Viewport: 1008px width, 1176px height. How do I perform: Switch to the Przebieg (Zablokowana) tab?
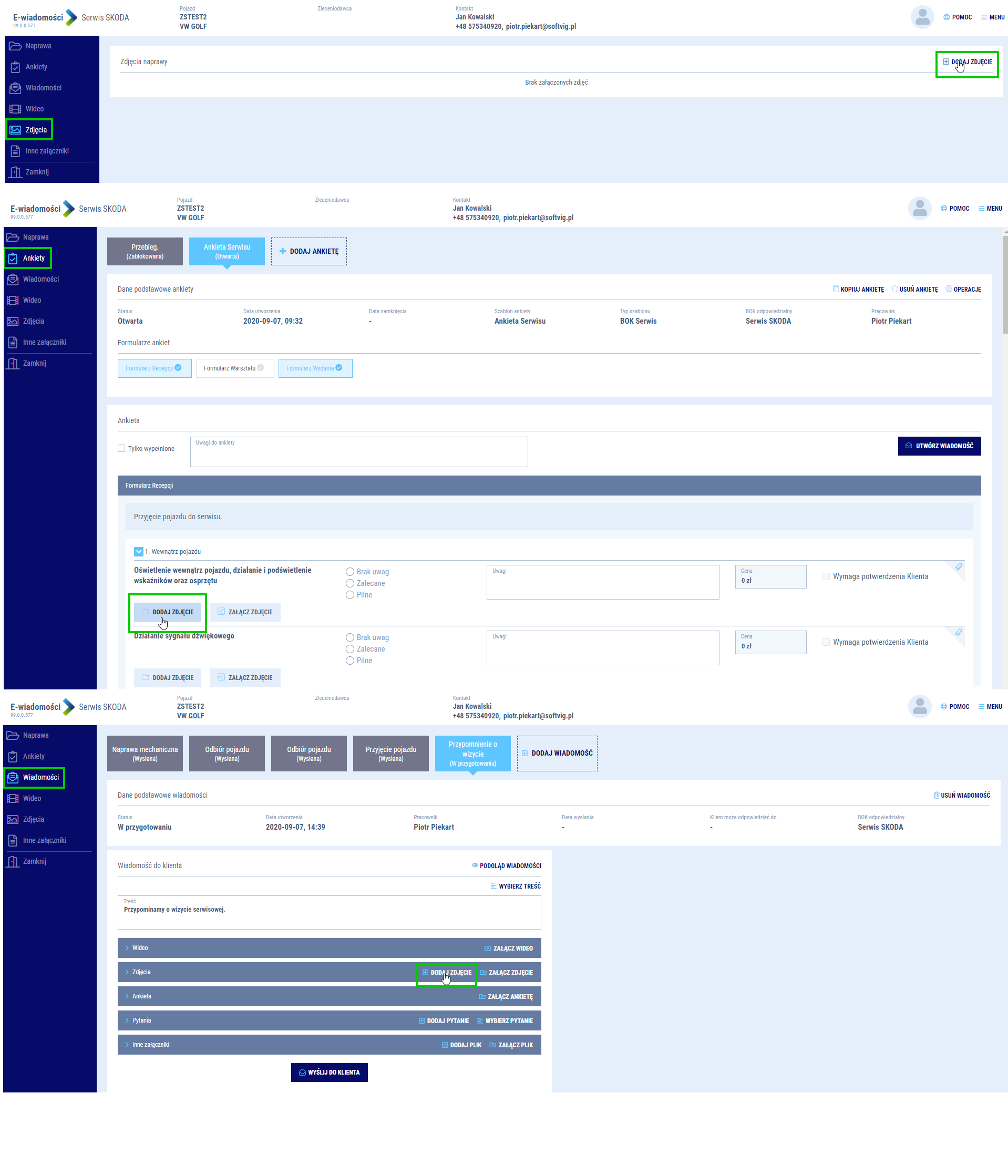[145, 251]
